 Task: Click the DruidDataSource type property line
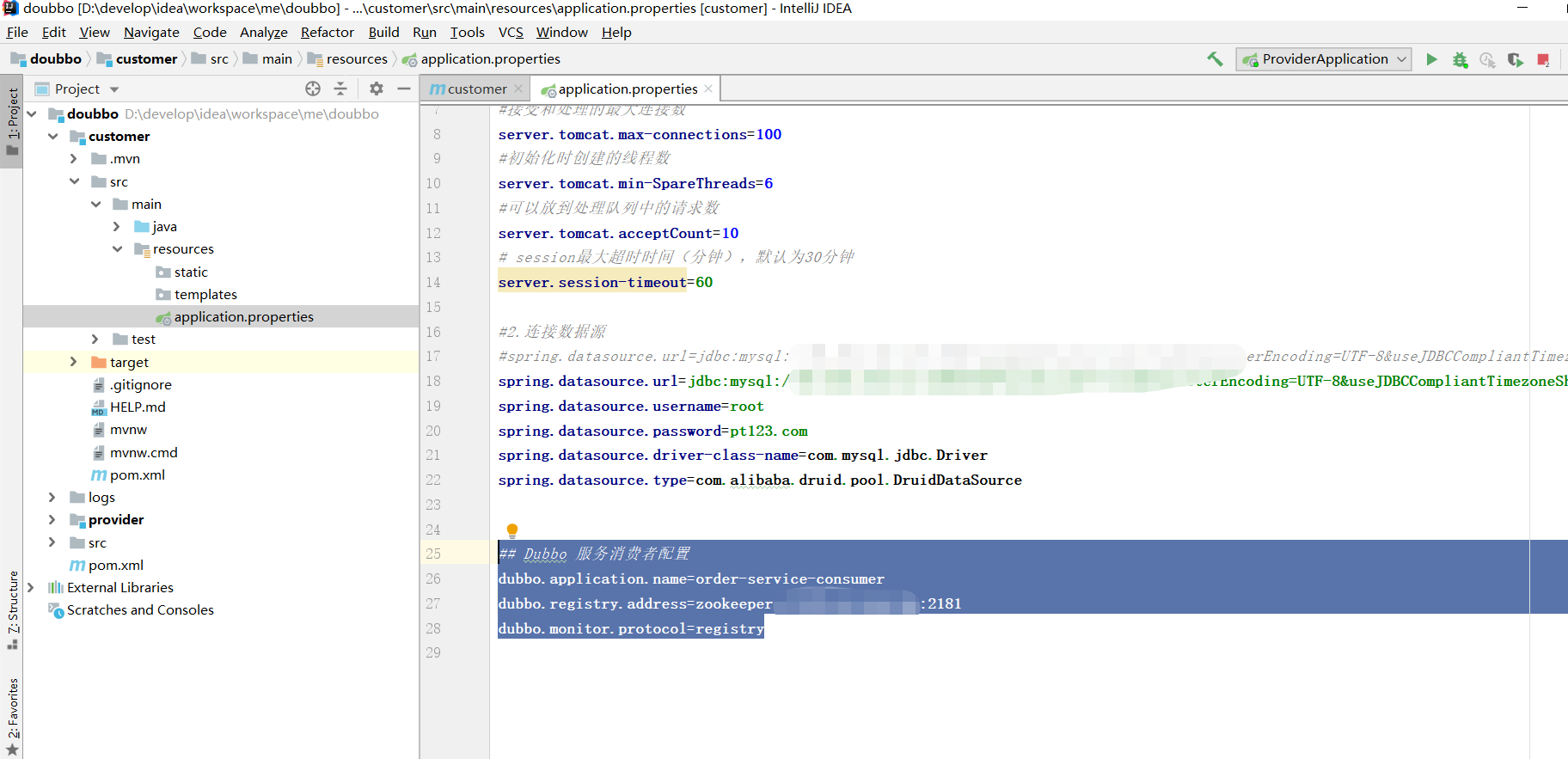pos(760,480)
